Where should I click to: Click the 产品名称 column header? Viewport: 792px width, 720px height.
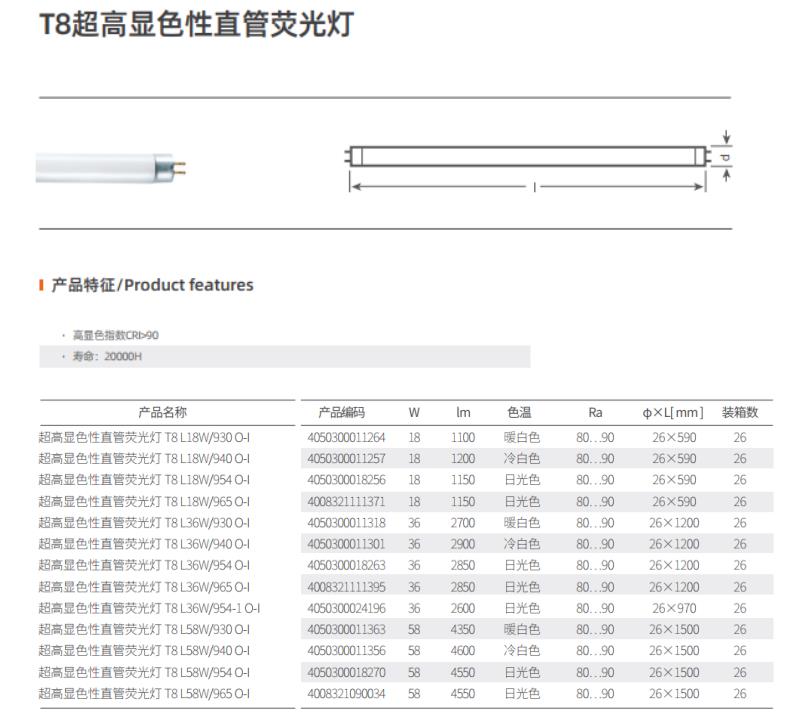click(162, 412)
